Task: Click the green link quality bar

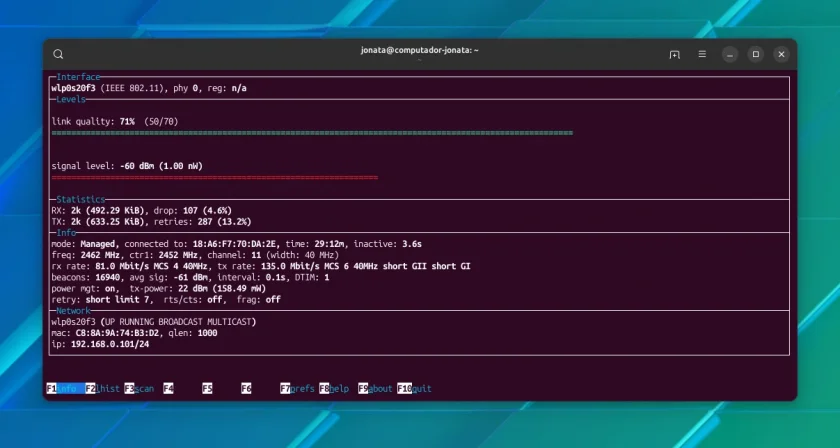Action: pos(312,133)
